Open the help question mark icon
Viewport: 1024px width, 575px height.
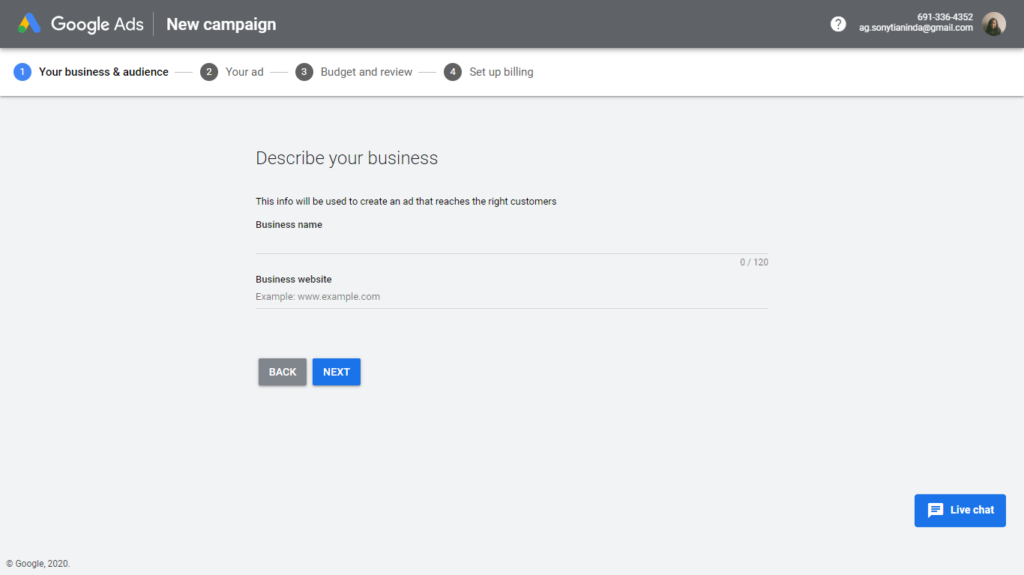[x=838, y=24]
